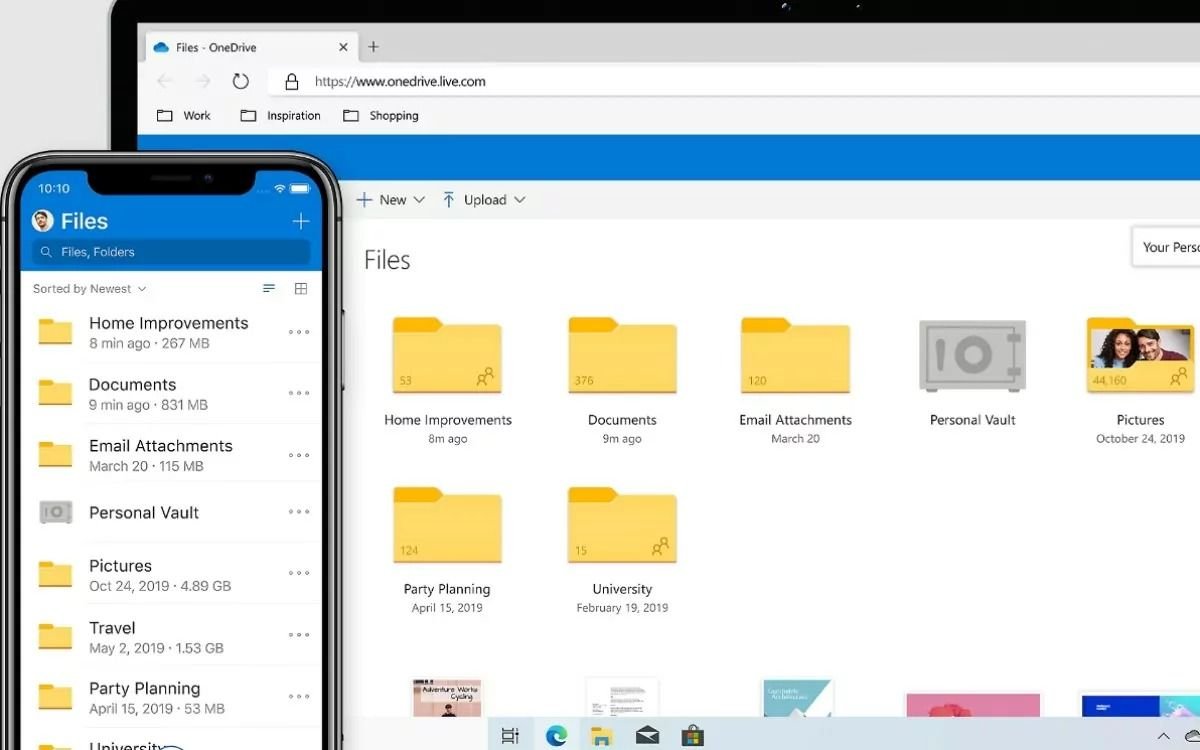
Task: Select the Pictures folder thumbnail with photos
Action: 1139,355
